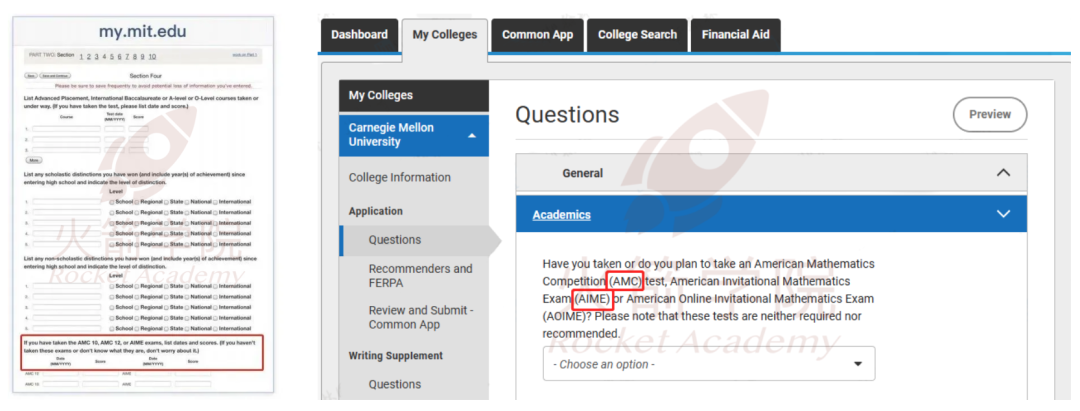The image size is (1080, 411).
Task: Click the first Course input field
Action: point(66,129)
